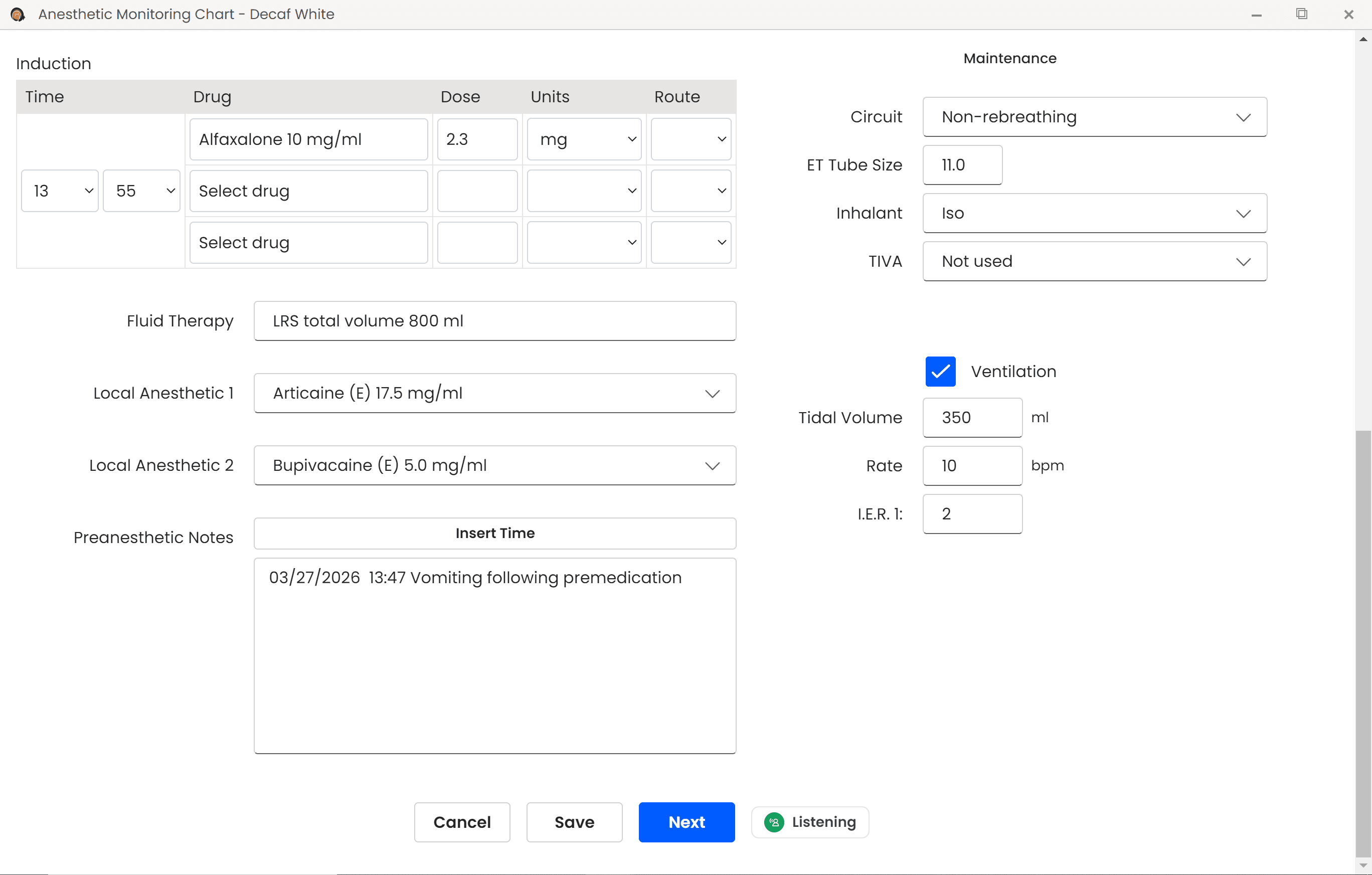This screenshot has height=875, width=1372.
Task: Click the Maintenance section heading
Action: tap(1009, 58)
